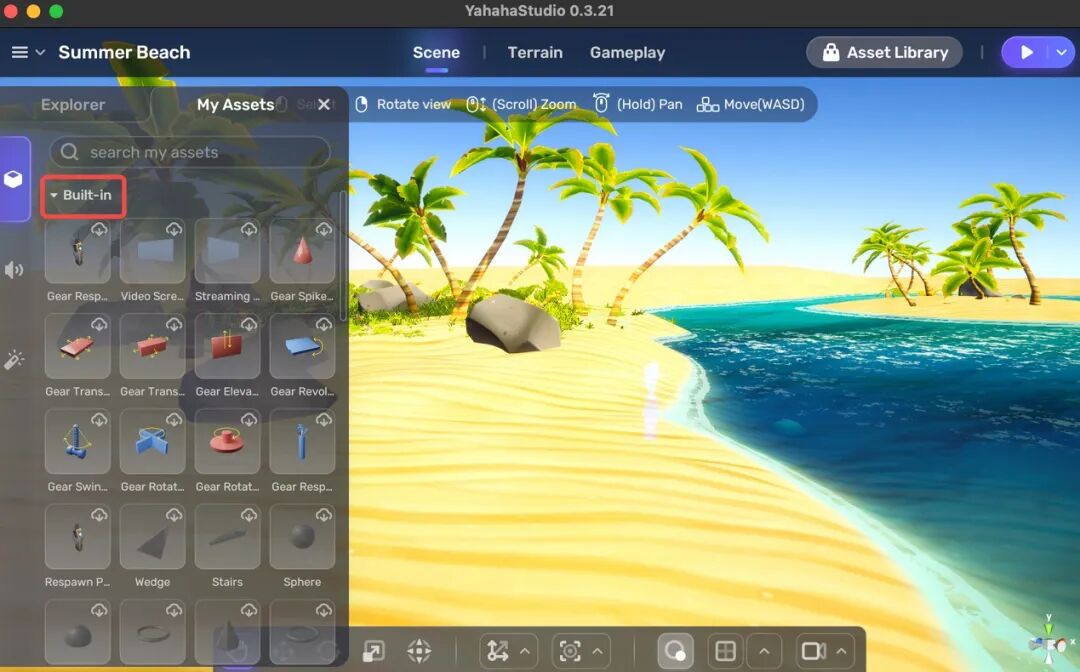Image resolution: width=1080 pixels, height=672 pixels.
Task: Expand transform tool options chevron
Action: point(525,651)
